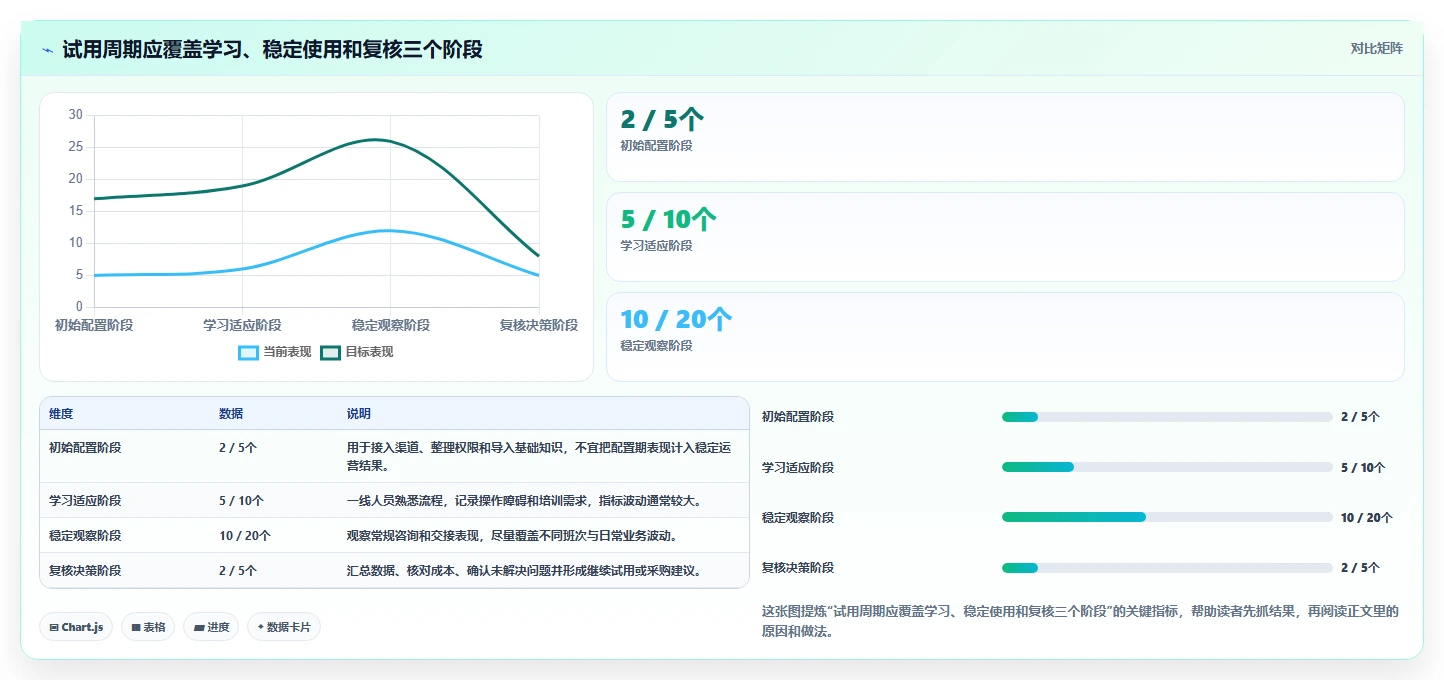Click the 复核决策阶段 chart axis label

point(538,325)
